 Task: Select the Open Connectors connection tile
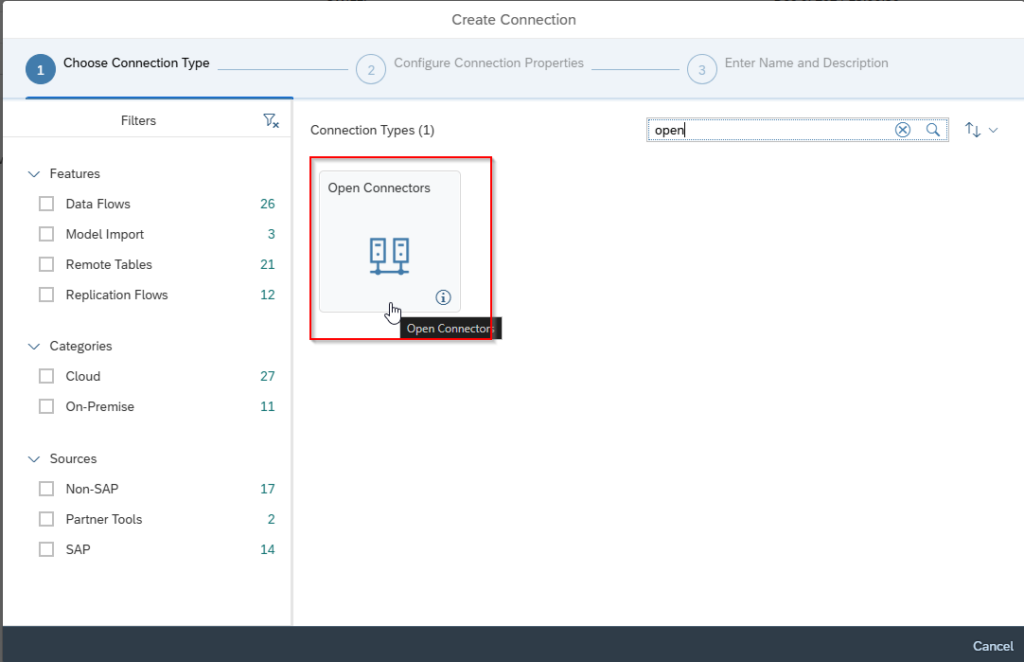pos(389,240)
